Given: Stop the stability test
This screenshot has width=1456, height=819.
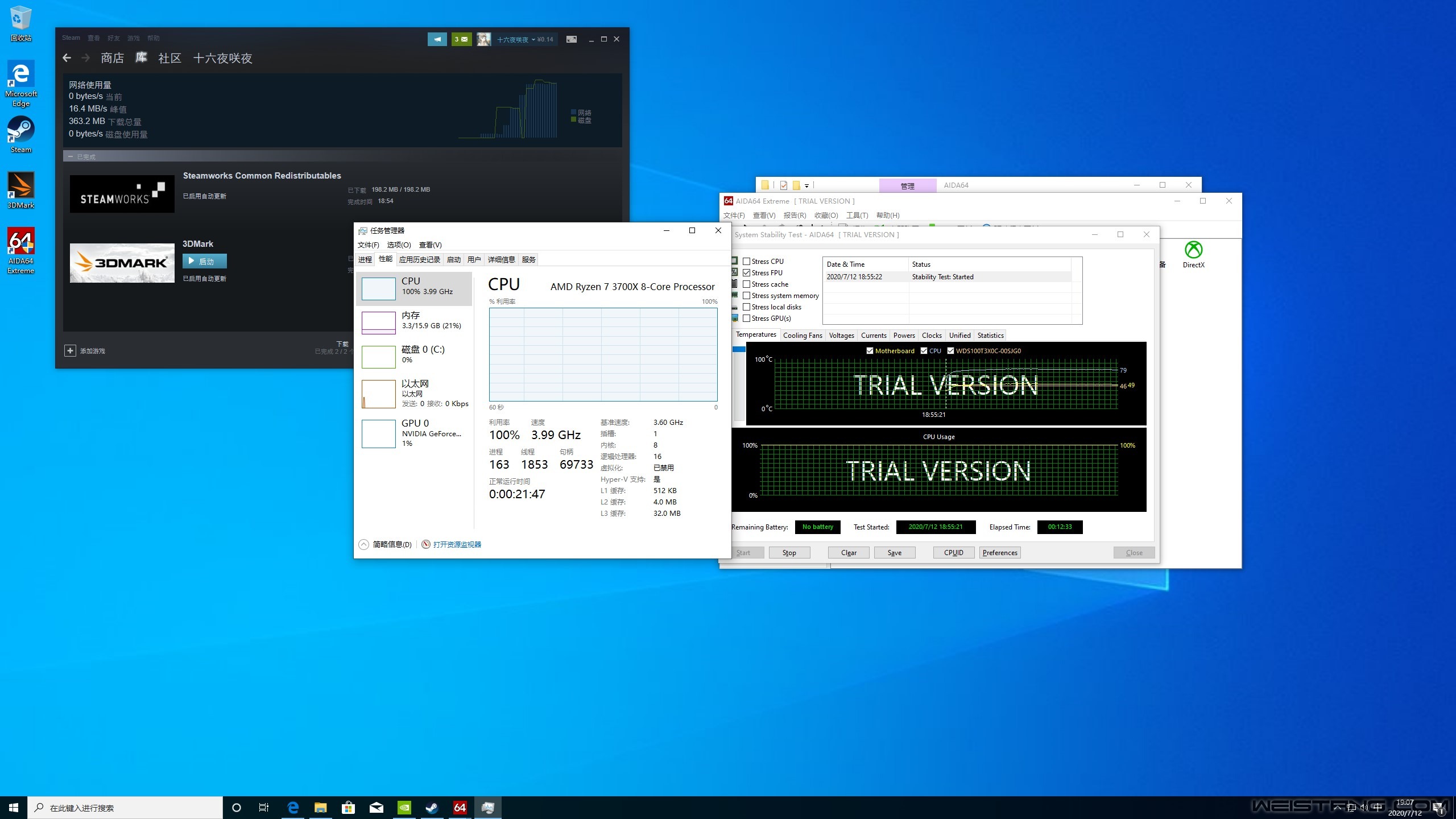Looking at the screenshot, I should [x=789, y=553].
